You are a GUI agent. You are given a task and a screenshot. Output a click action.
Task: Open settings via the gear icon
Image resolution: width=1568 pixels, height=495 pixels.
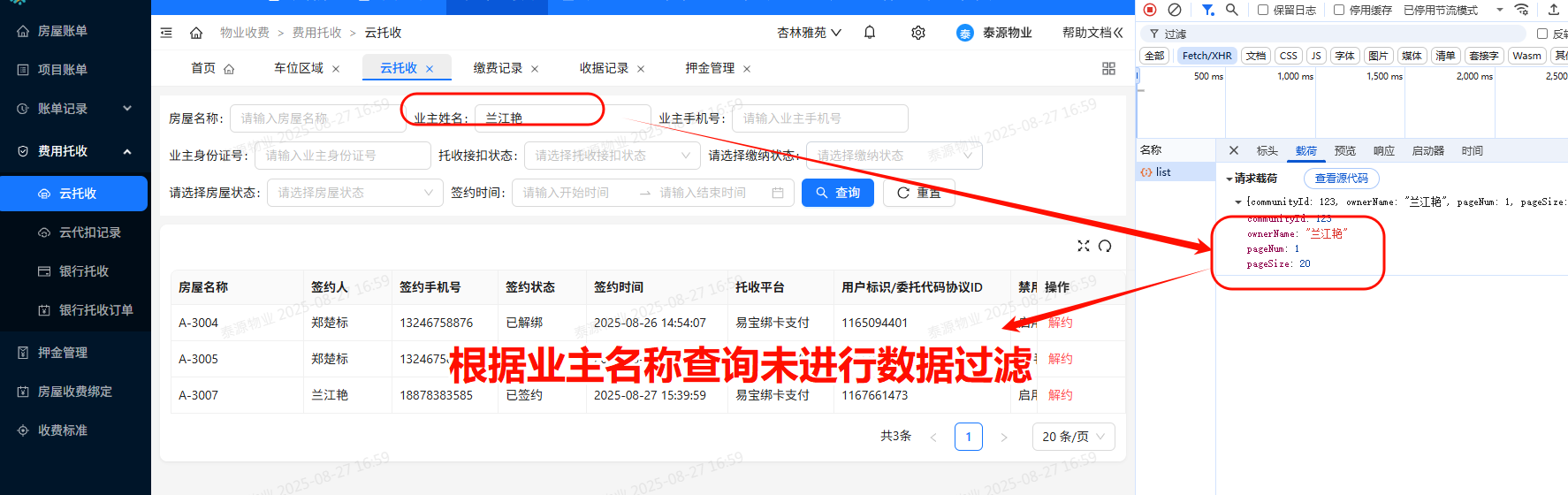[918, 33]
